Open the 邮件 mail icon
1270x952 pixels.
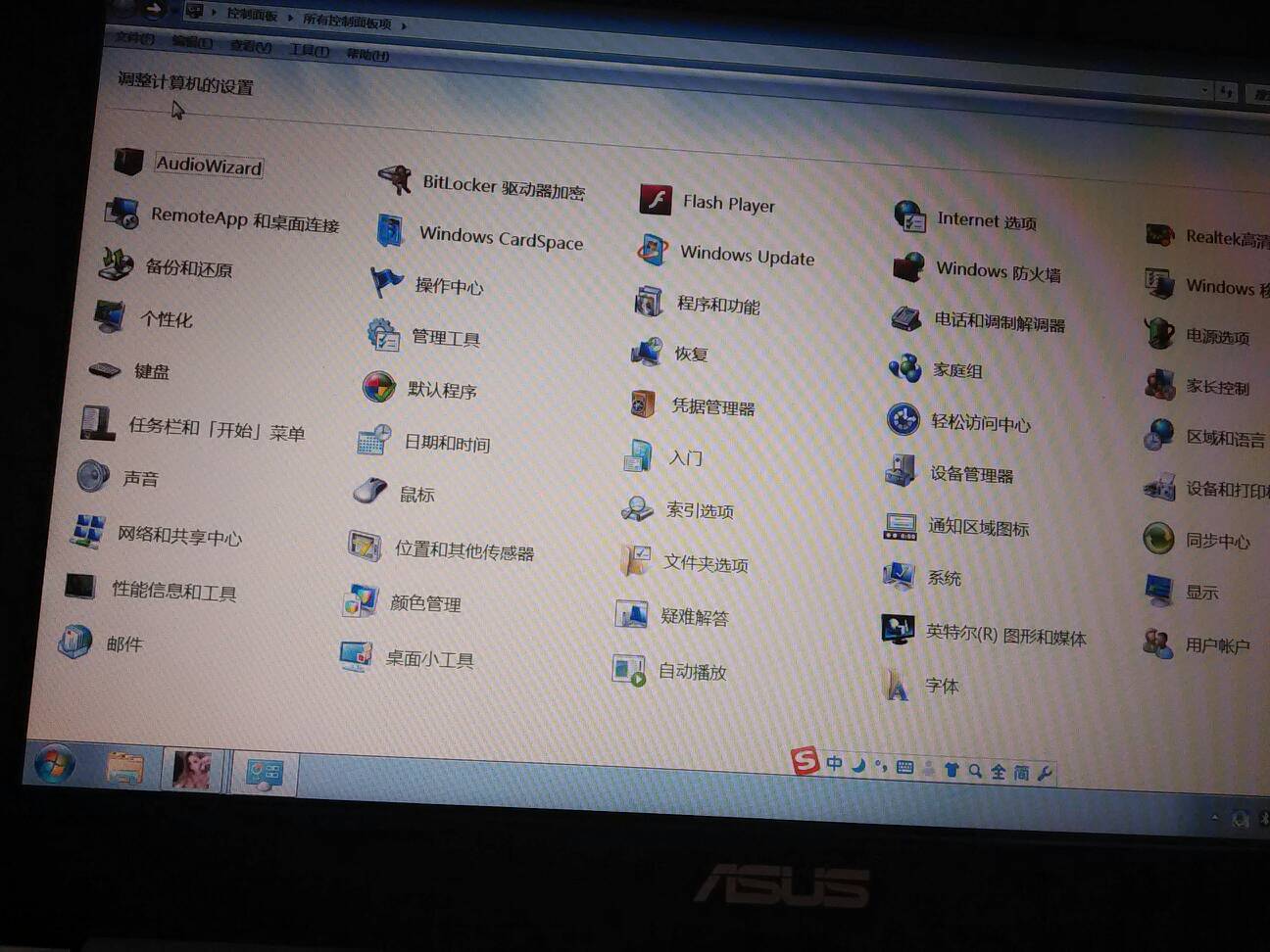[x=75, y=642]
